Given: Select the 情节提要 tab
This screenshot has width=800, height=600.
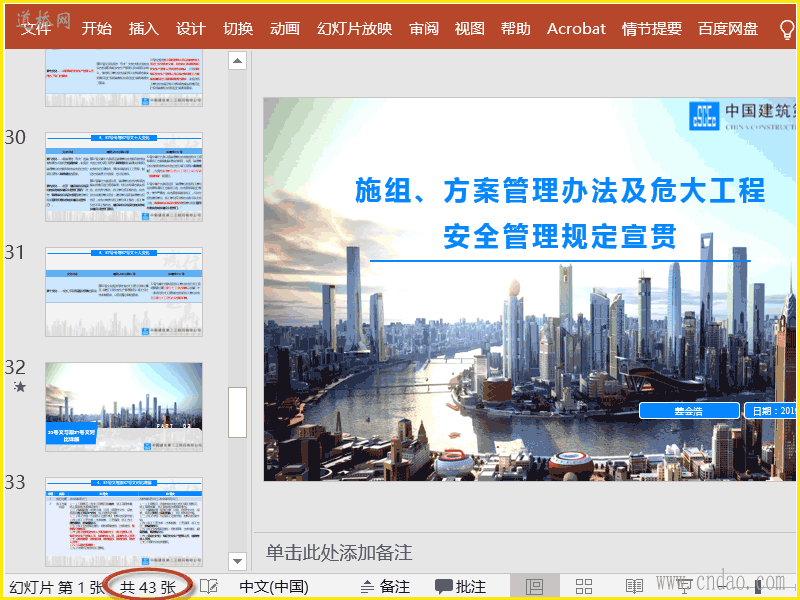Looking at the screenshot, I should [652, 29].
